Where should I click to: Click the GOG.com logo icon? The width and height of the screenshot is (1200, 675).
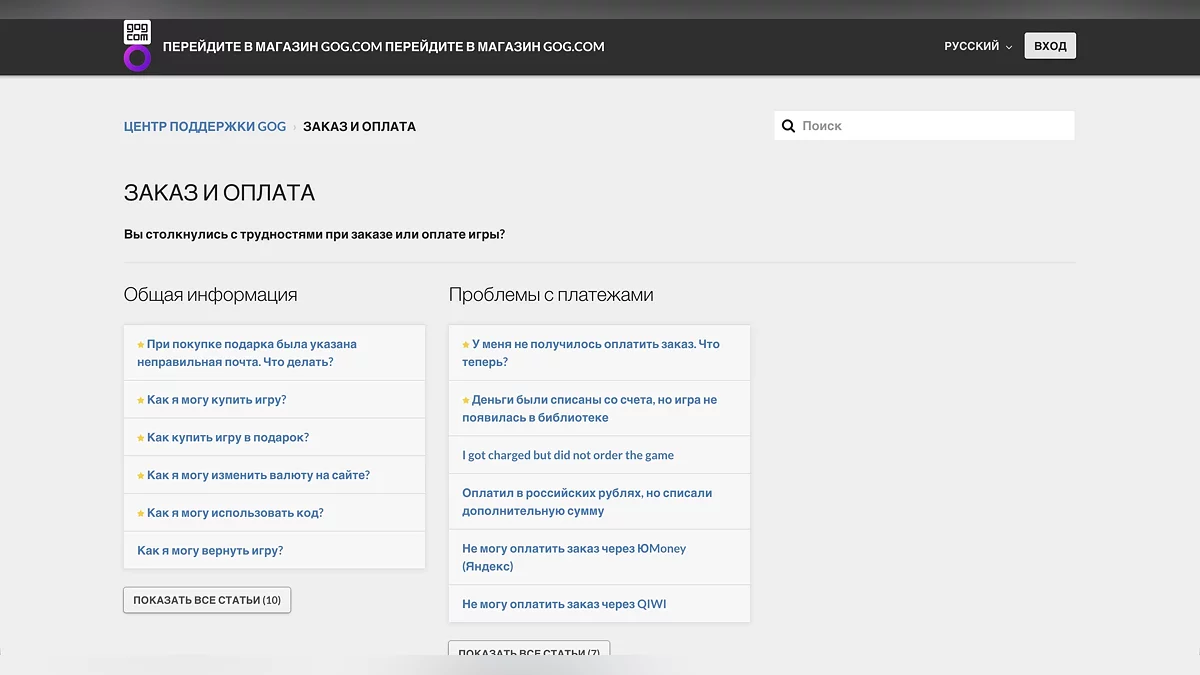tap(137, 45)
